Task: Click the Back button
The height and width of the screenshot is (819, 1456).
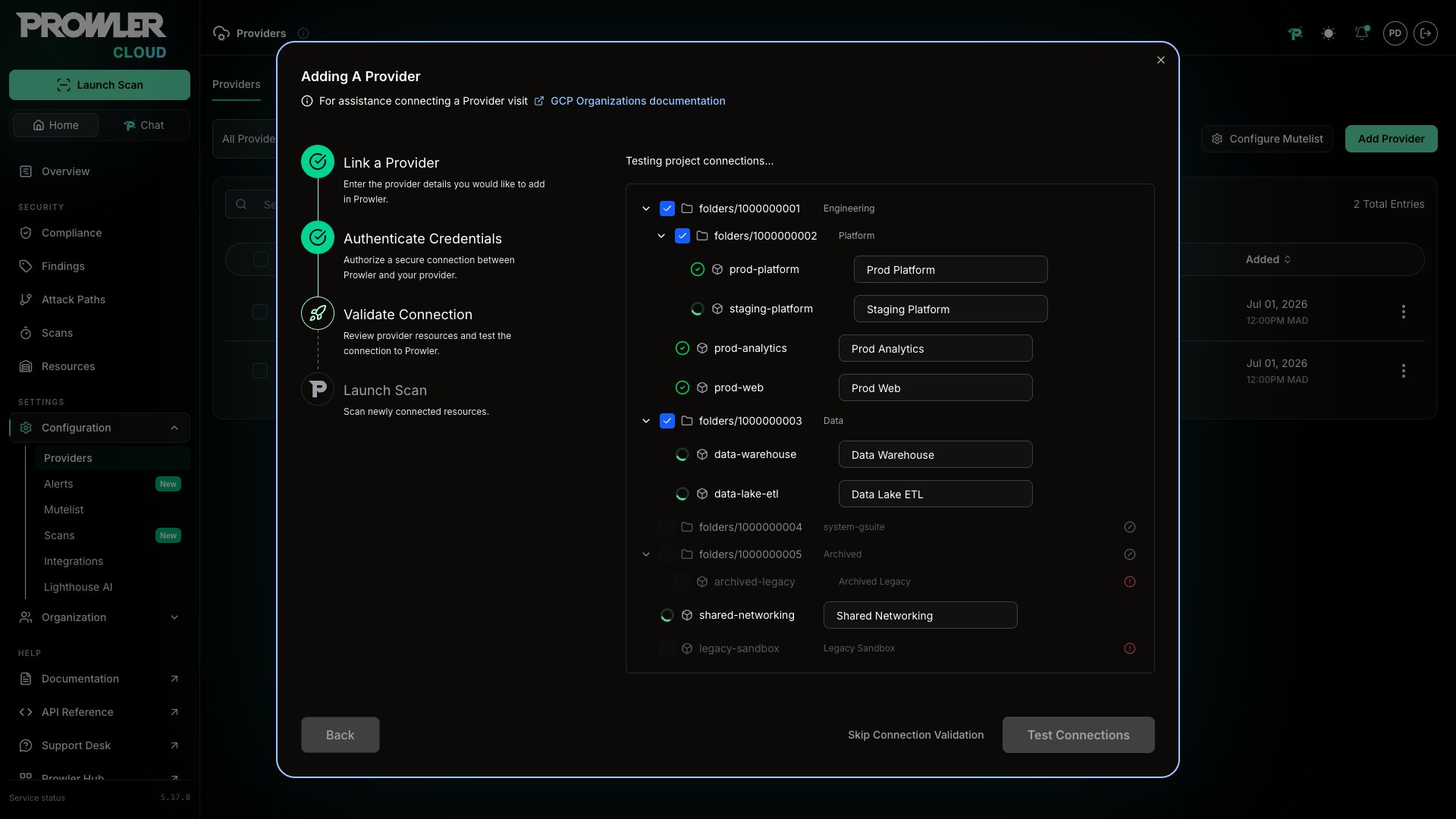Action: click(x=340, y=735)
